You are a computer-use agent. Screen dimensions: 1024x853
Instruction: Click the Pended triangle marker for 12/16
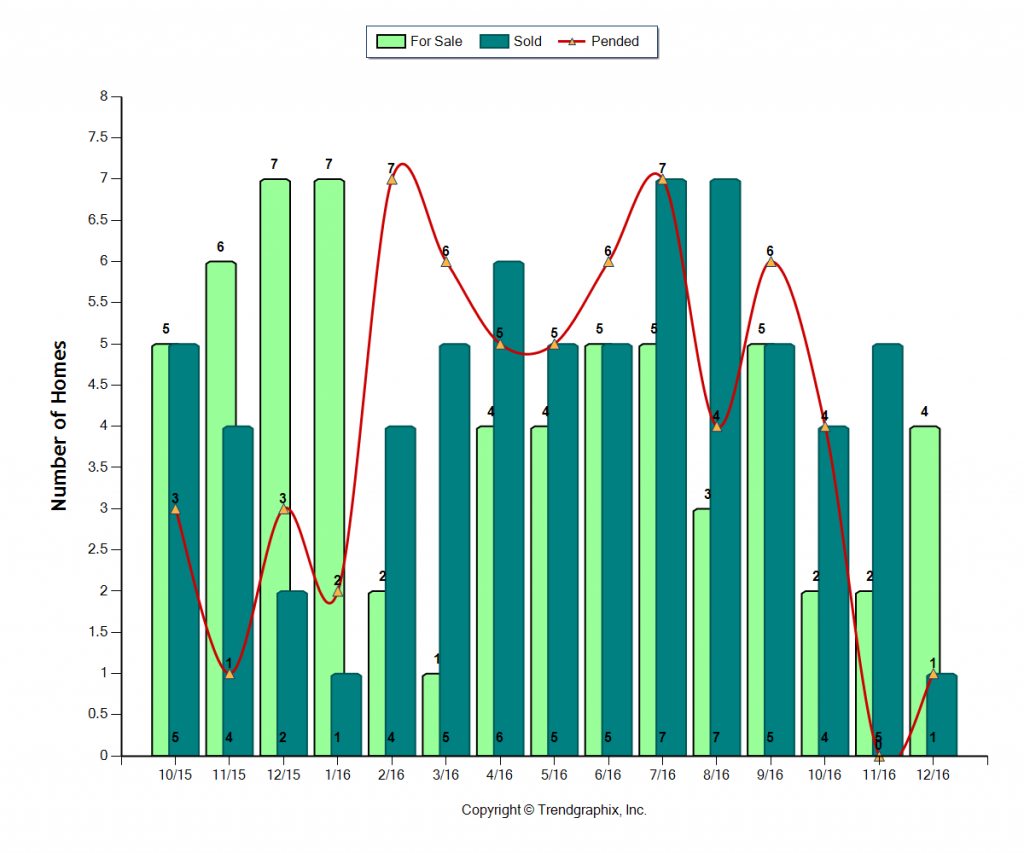pos(933,673)
